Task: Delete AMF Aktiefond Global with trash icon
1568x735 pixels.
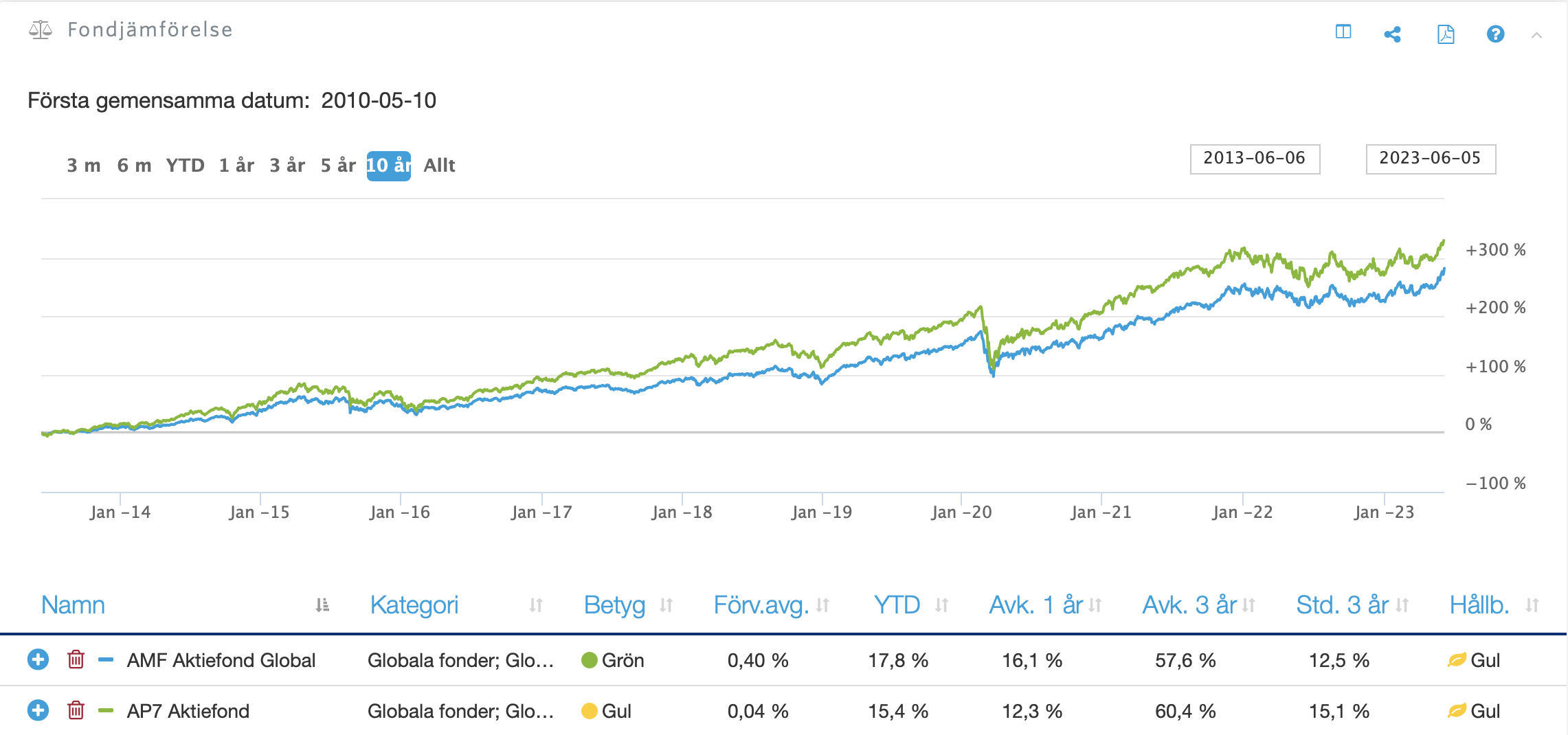Action: [x=76, y=660]
